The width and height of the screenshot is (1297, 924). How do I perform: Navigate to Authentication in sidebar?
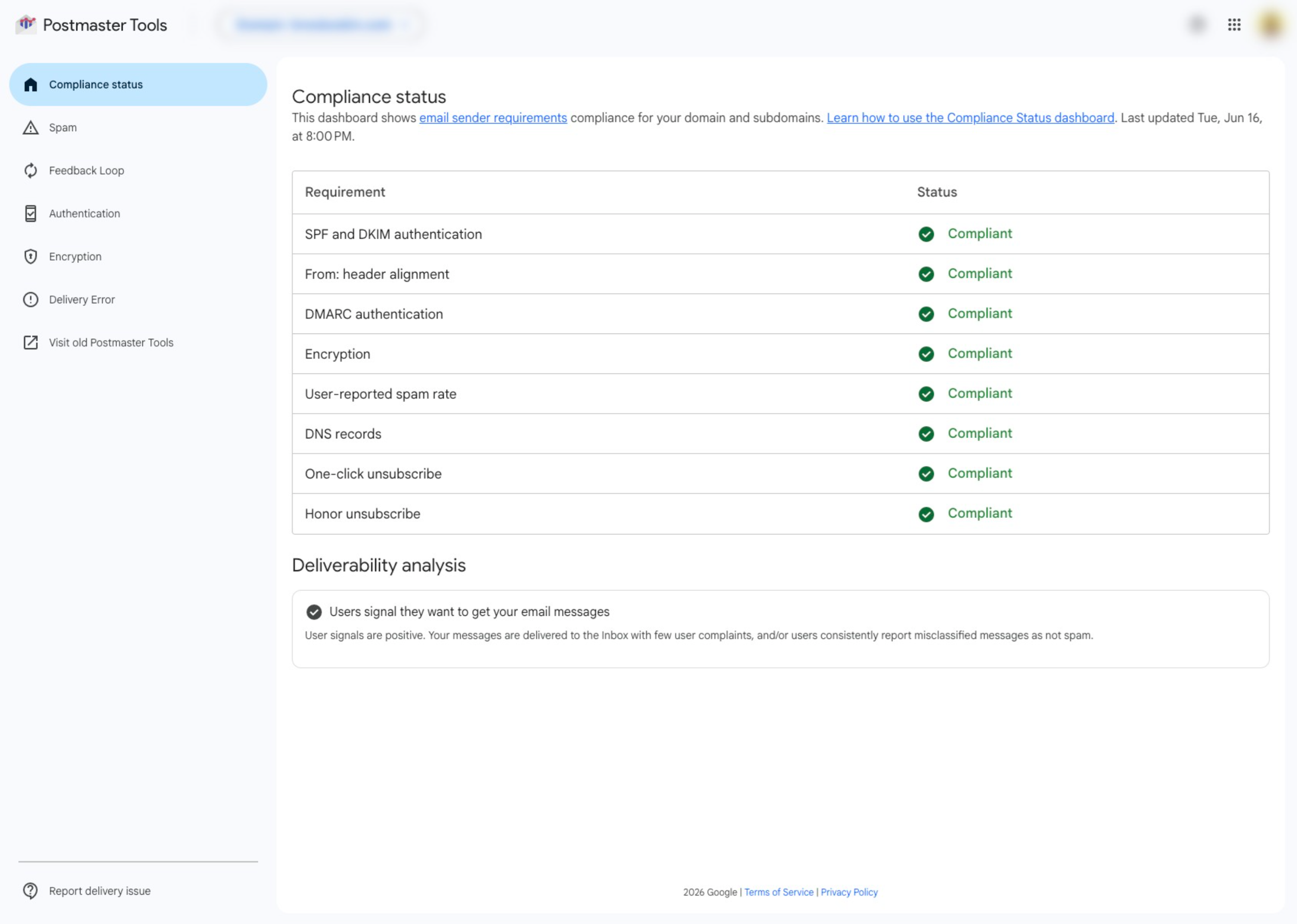[x=138, y=213]
